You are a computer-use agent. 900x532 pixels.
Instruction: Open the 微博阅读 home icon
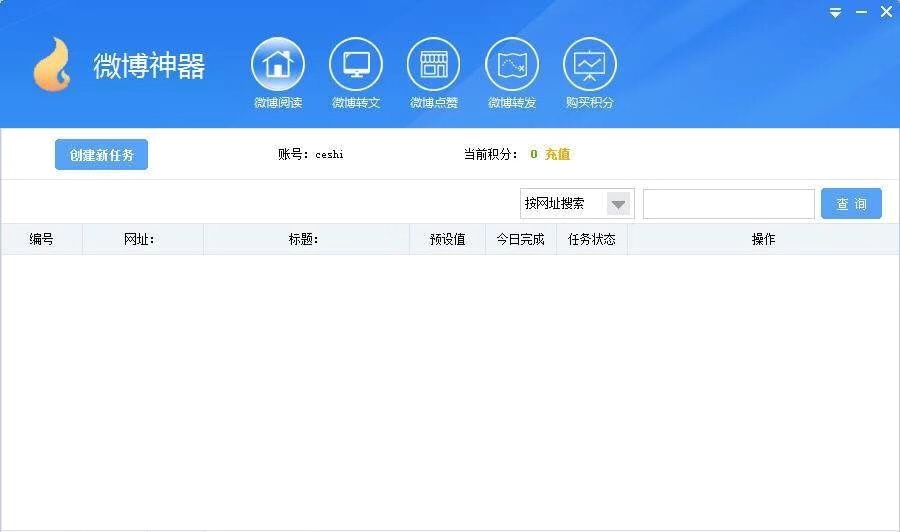point(278,64)
